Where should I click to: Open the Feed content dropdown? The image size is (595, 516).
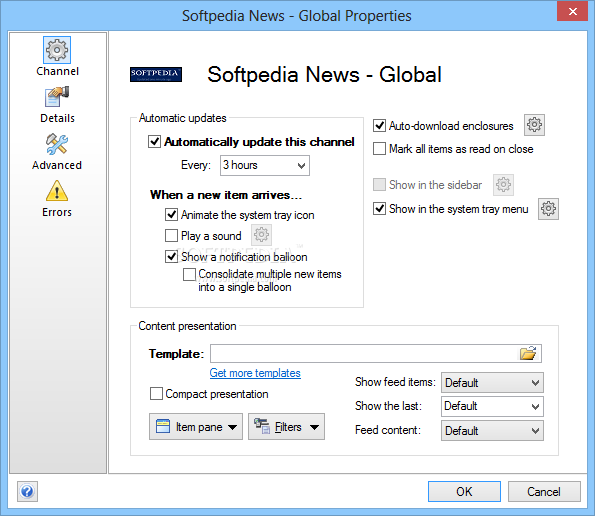[492, 431]
